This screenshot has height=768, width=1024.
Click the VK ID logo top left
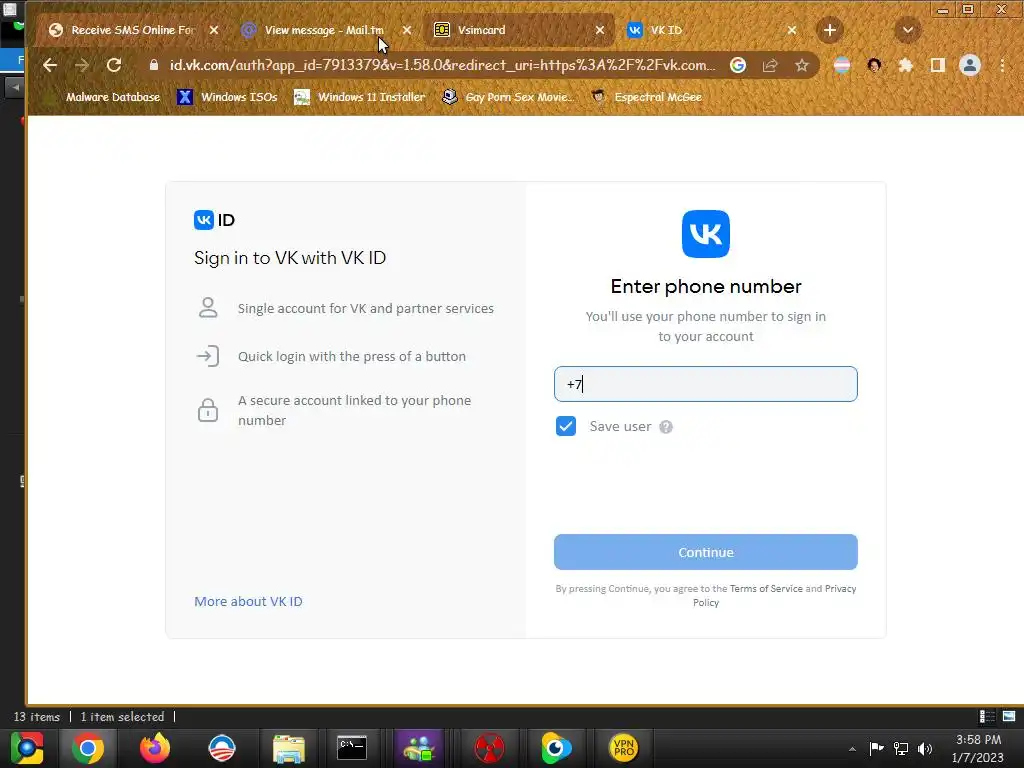coord(214,220)
